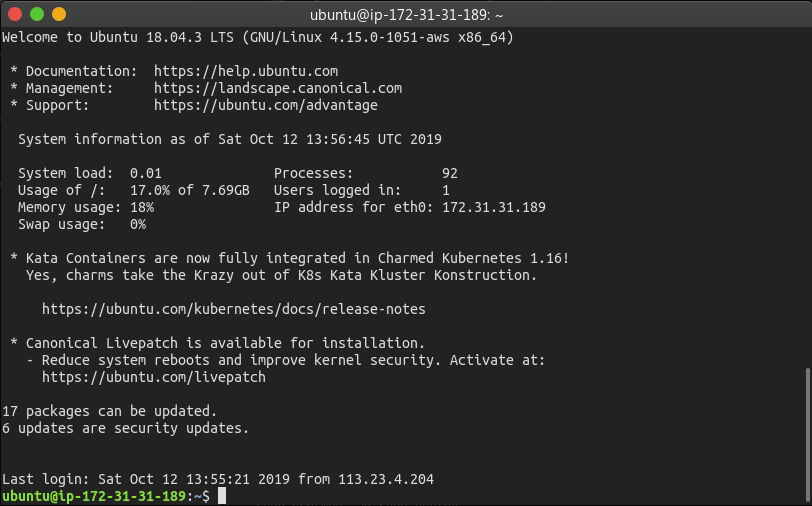Click the red close window button

point(15,14)
